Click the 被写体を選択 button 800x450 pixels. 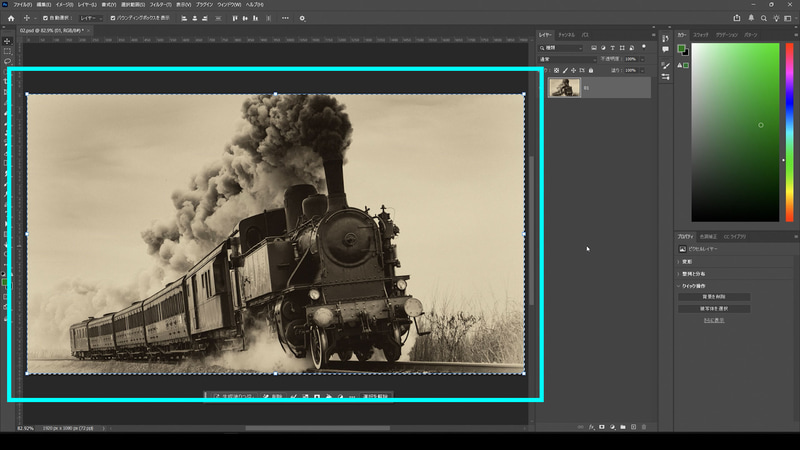coord(714,309)
